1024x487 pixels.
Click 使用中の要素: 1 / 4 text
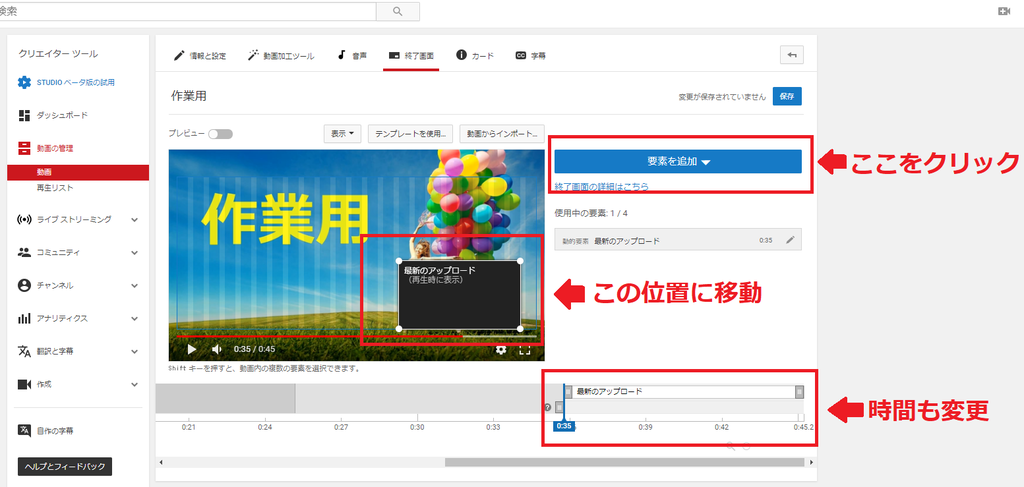coord(591,213)
